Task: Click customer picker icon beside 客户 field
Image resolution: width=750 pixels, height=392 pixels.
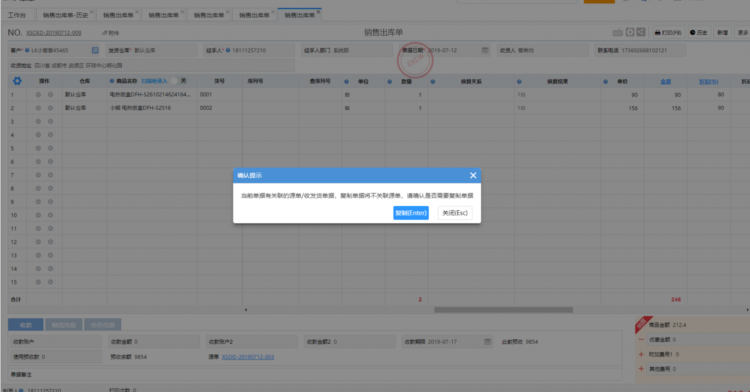Action: coord(95,50)
